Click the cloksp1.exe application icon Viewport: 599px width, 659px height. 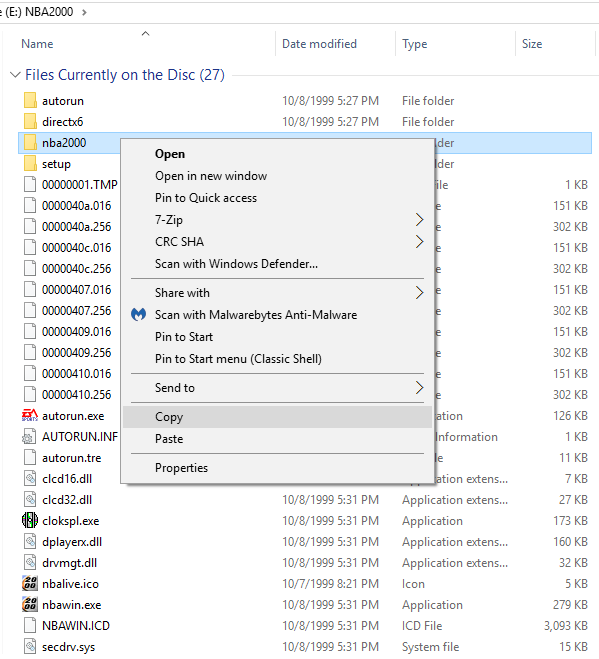pyautogui.click(x=30, y=521)
